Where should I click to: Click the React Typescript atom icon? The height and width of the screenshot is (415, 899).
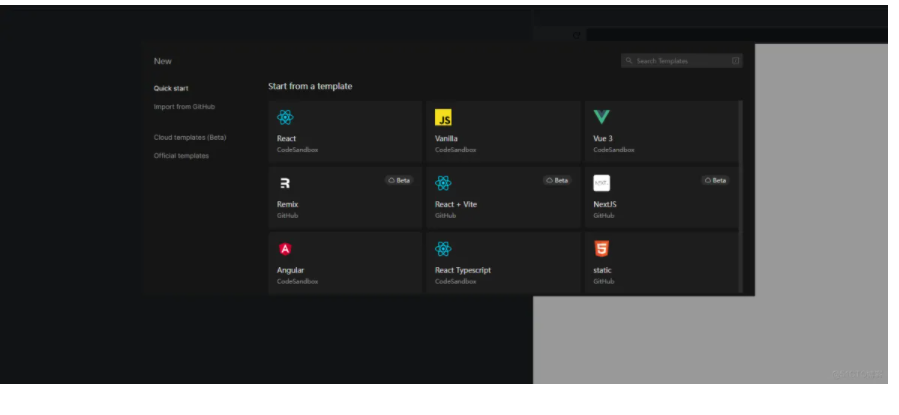[443, 249]
